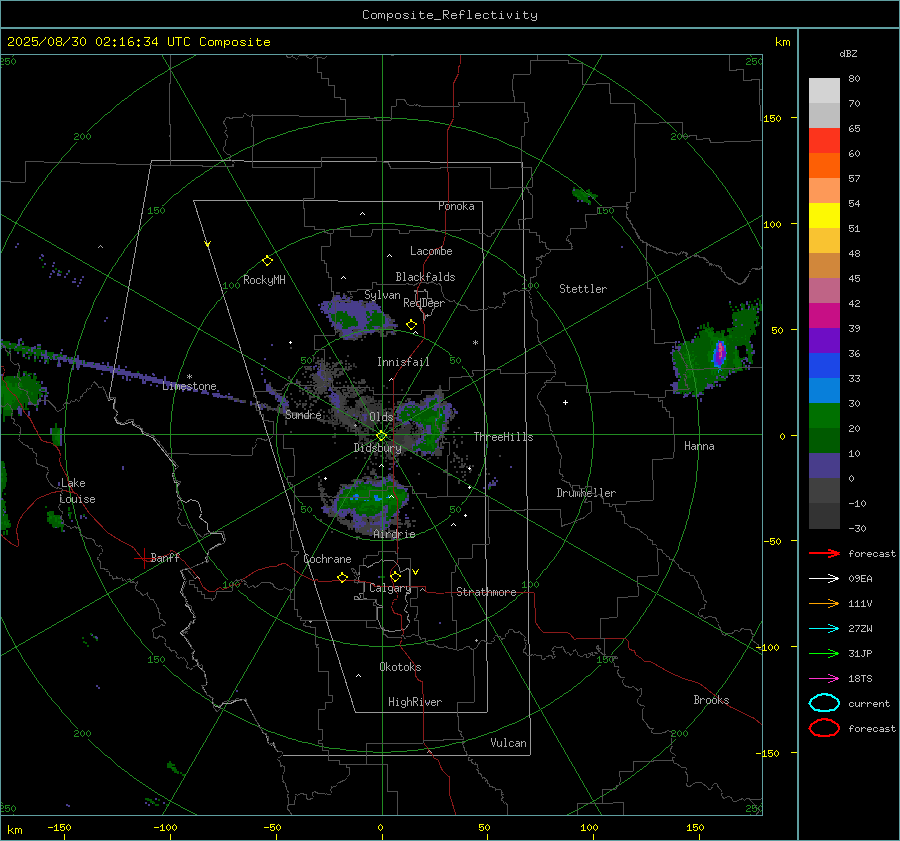Click the ThreeHills town label
The image size is (900, 841).
tap(503, 437)
